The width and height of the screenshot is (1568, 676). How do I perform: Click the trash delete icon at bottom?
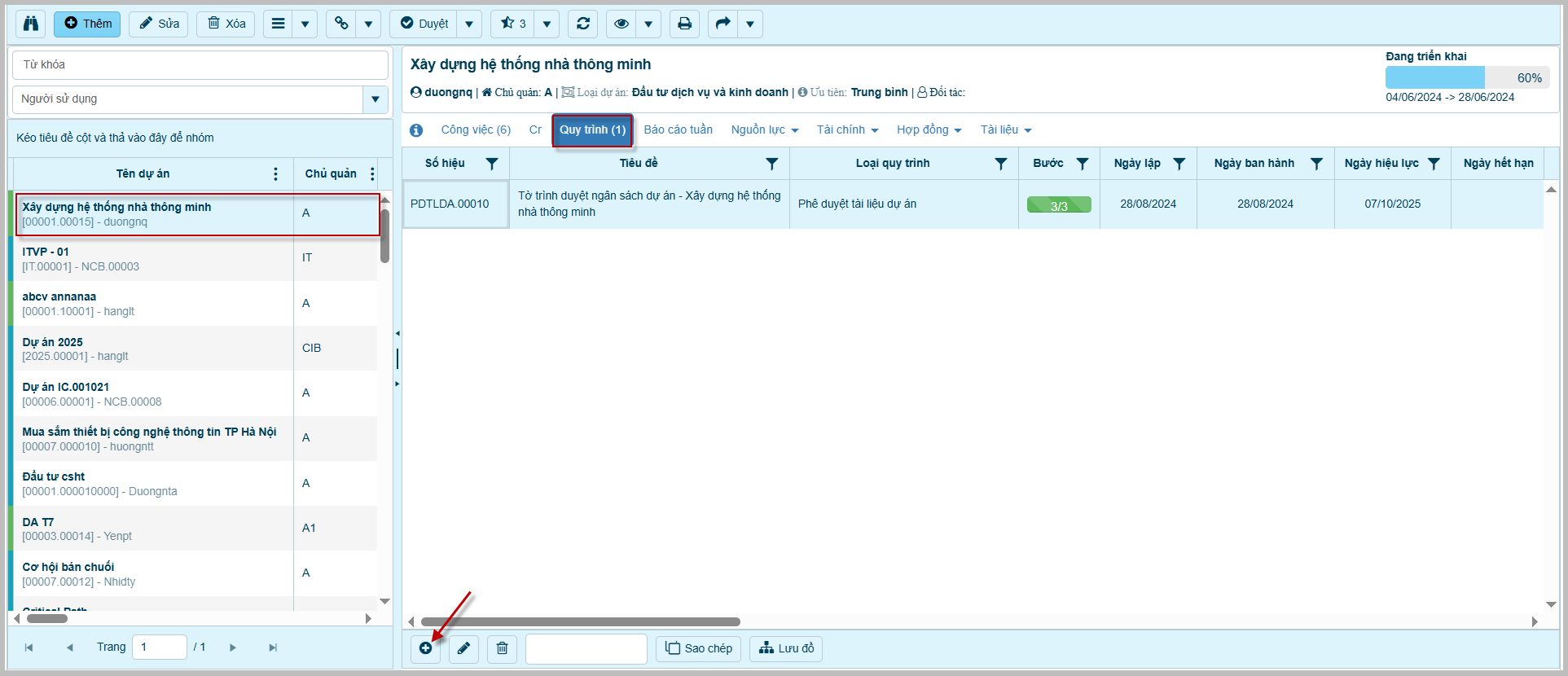tap(502, 648)
